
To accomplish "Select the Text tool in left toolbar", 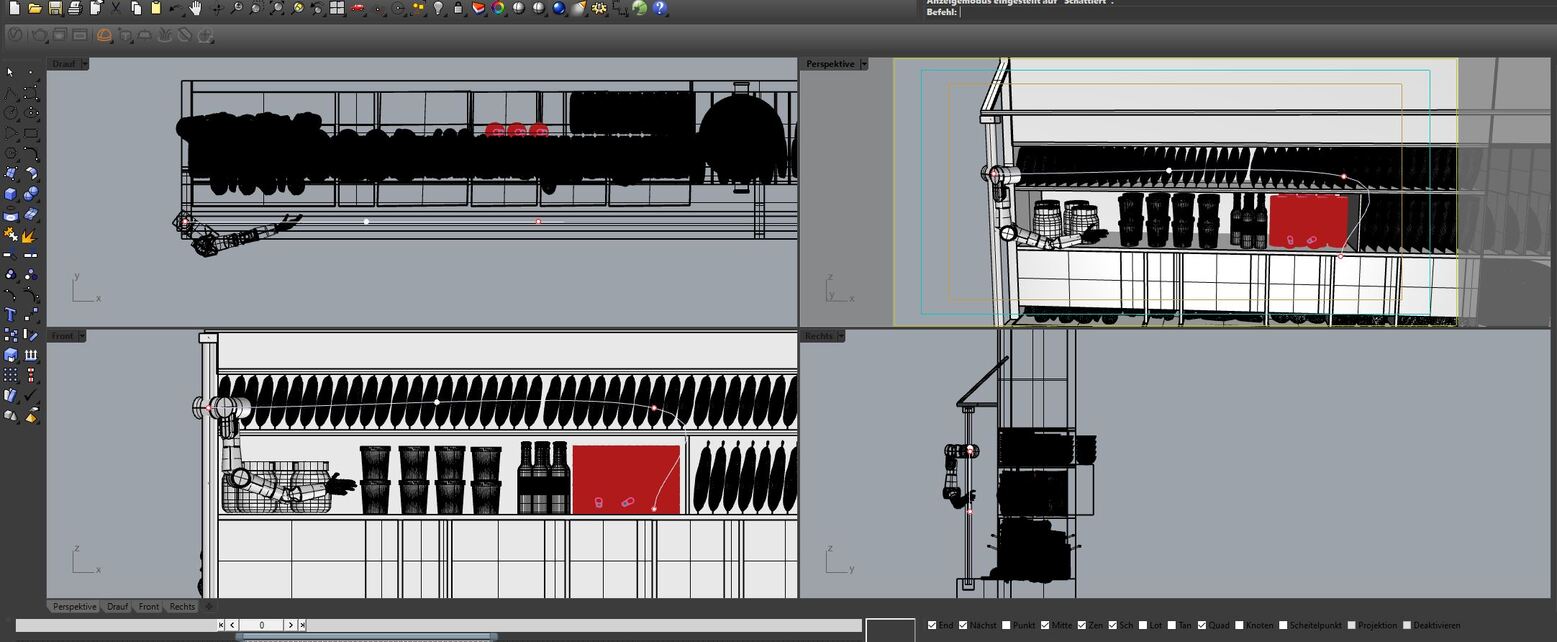I will [11, 315].
